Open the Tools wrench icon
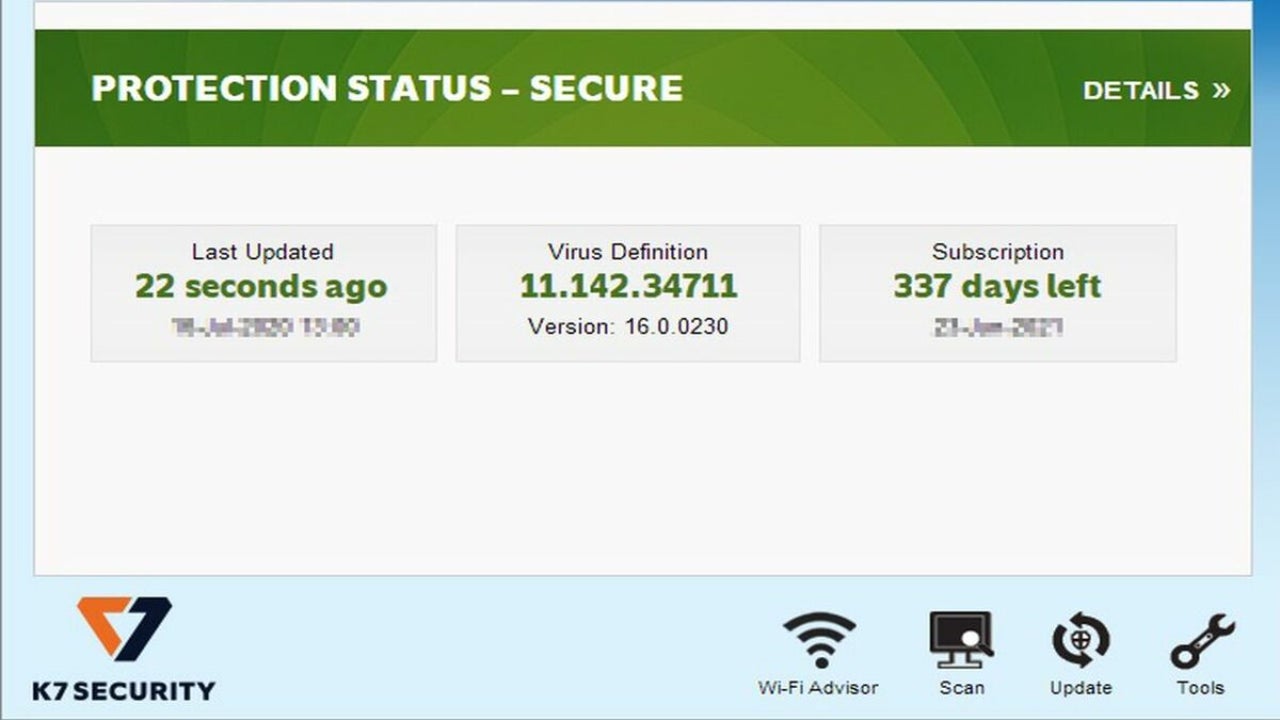This screenshot has height=720, width=1280. 1201,641
